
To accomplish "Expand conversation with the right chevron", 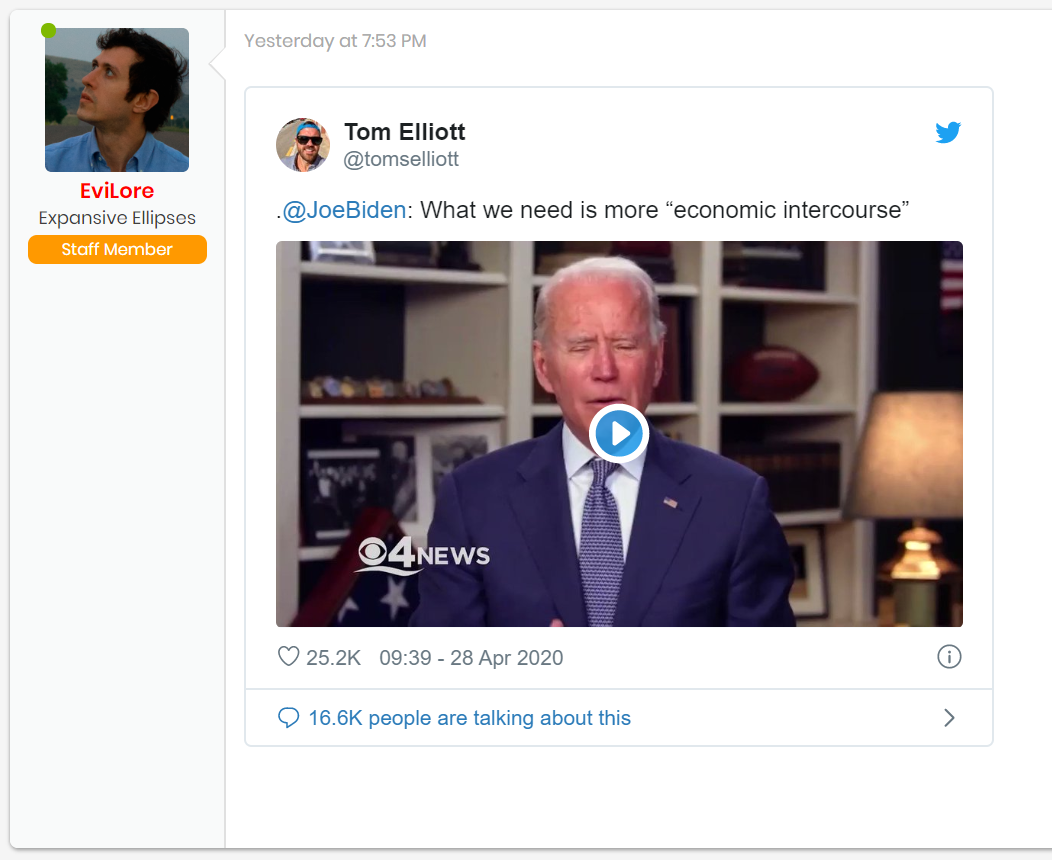I will pos(949,718).
